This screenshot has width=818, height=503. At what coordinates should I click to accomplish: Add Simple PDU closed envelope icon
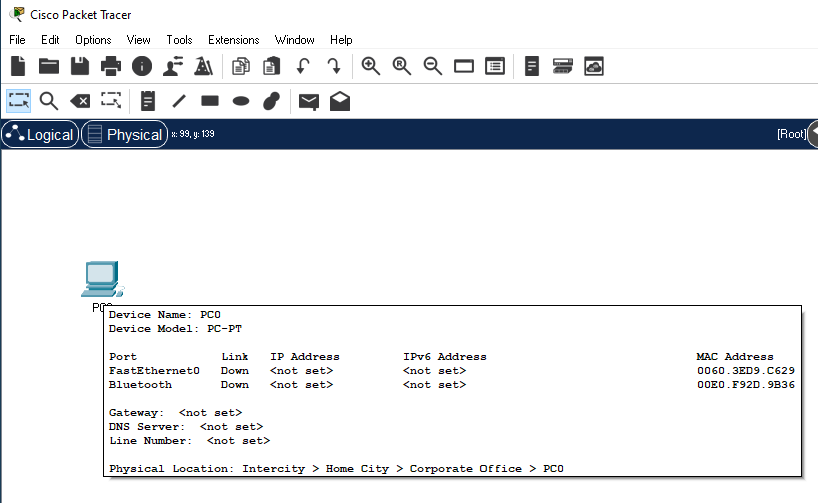click(x=309, y=102)
